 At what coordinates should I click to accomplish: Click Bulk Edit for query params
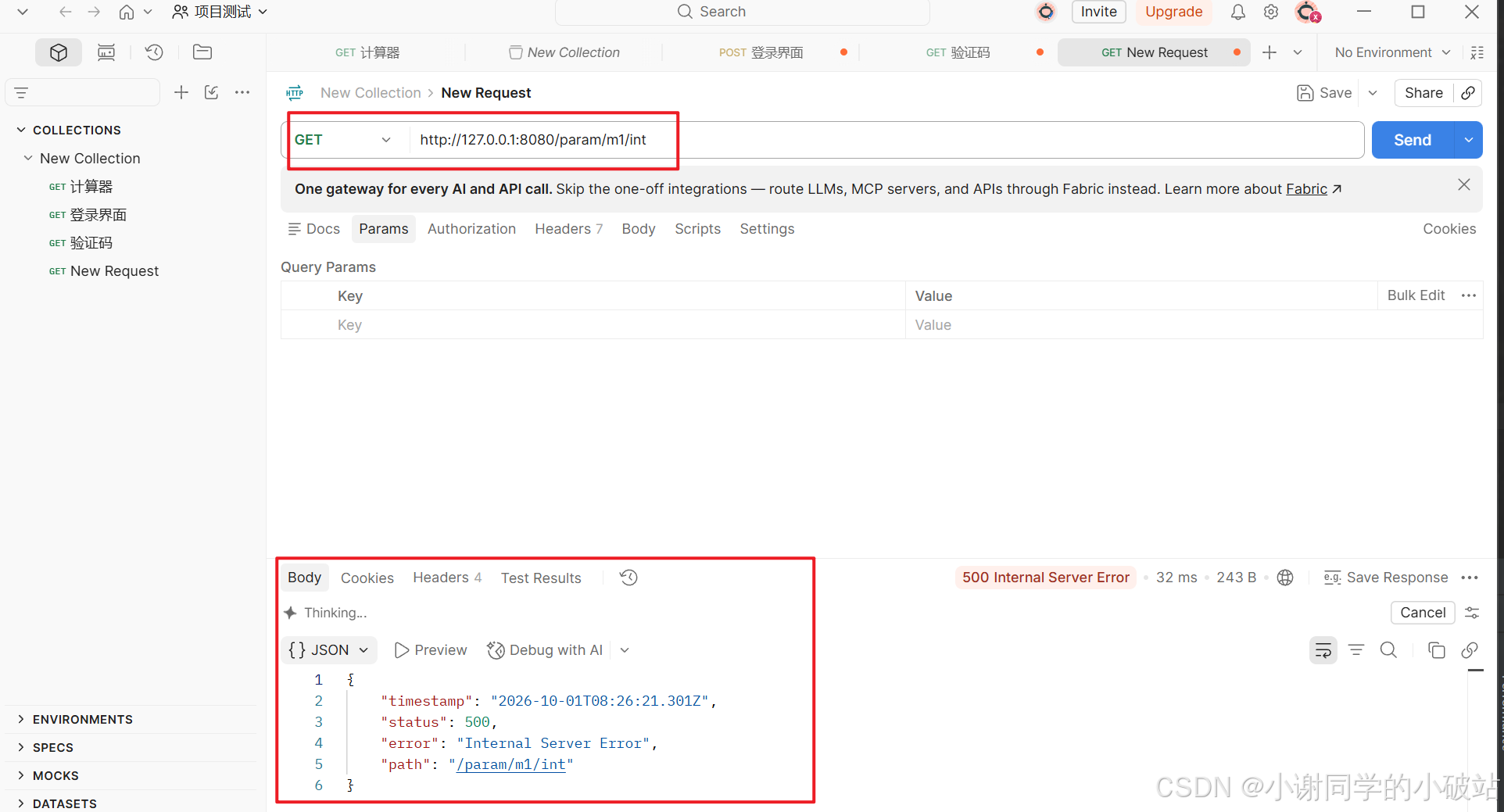[1416, 295]
